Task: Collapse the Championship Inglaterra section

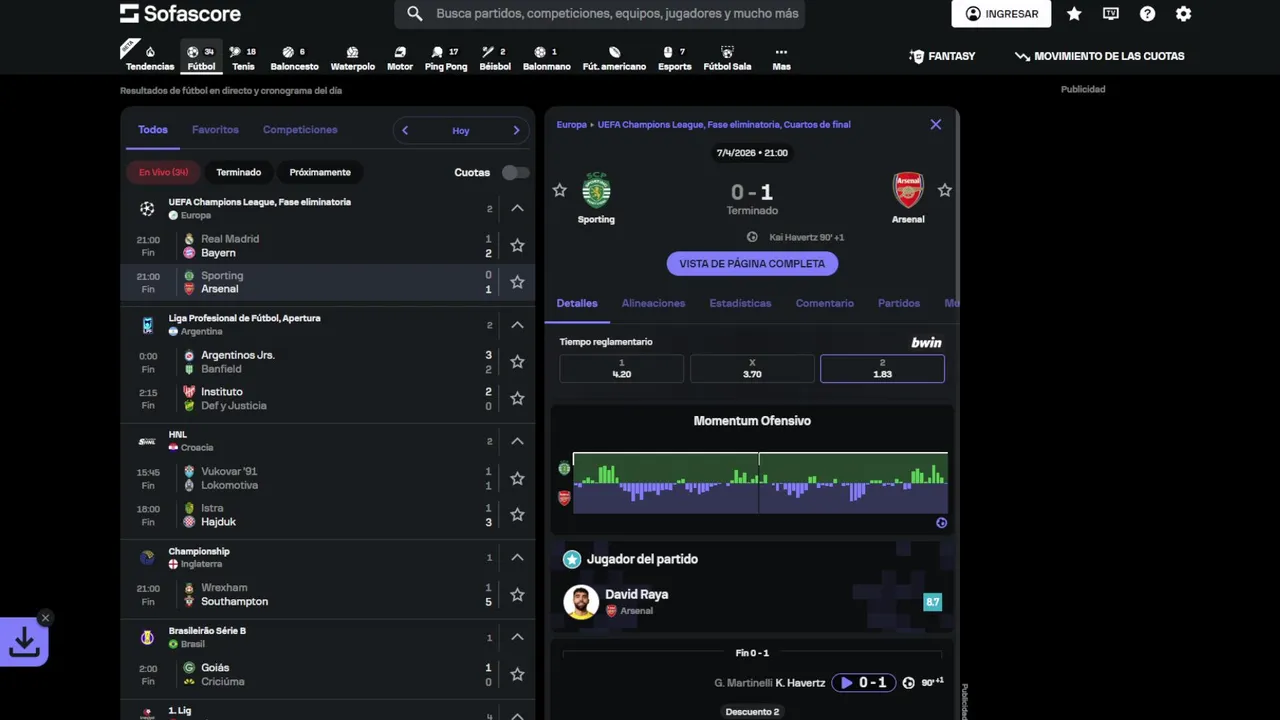Action: [x=517, y=557]
